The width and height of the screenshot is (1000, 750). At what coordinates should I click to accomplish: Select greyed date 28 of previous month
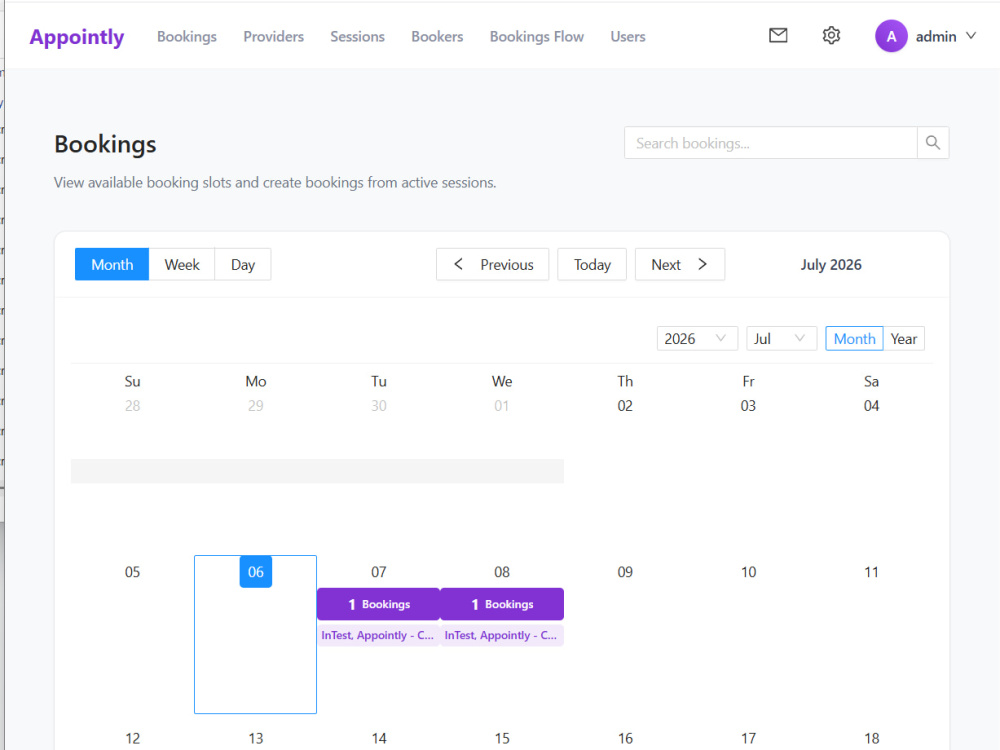point(132,406)
